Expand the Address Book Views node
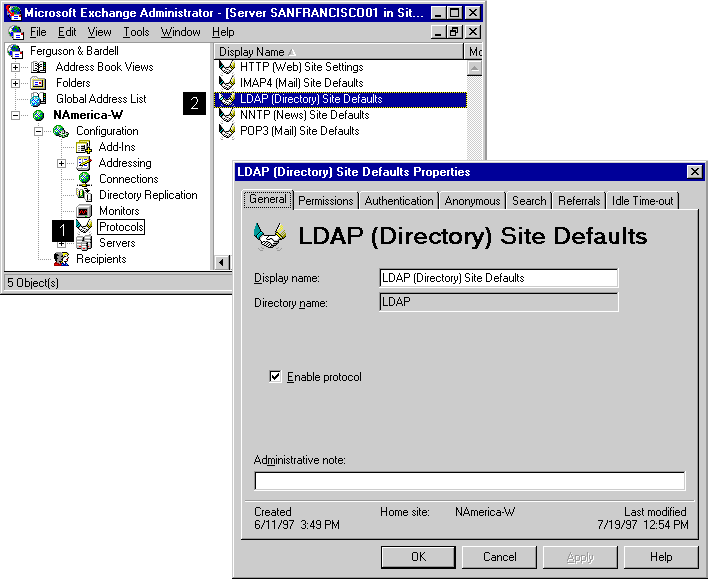The width and height of the screenshot is (708, 579). point(15,68)
